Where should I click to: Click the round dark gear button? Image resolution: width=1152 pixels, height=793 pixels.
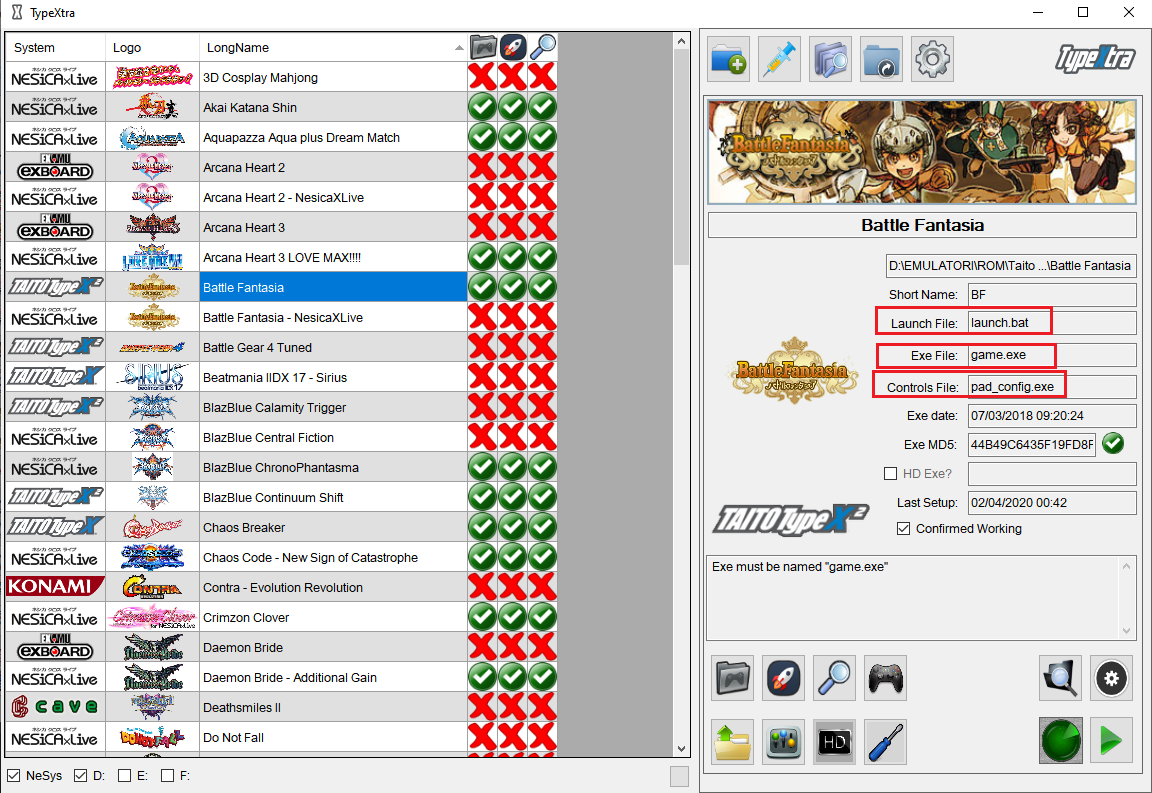click(1111, 678)
